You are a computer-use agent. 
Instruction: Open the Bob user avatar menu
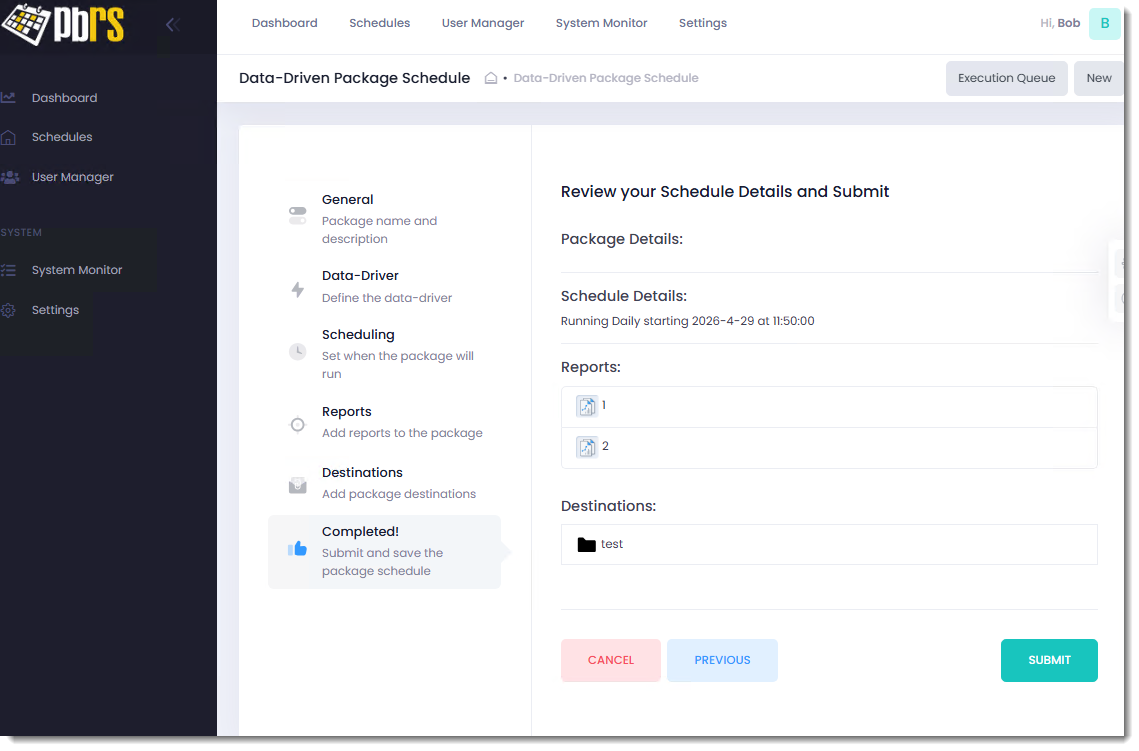pyautogui.click(x=1104, y=23)
